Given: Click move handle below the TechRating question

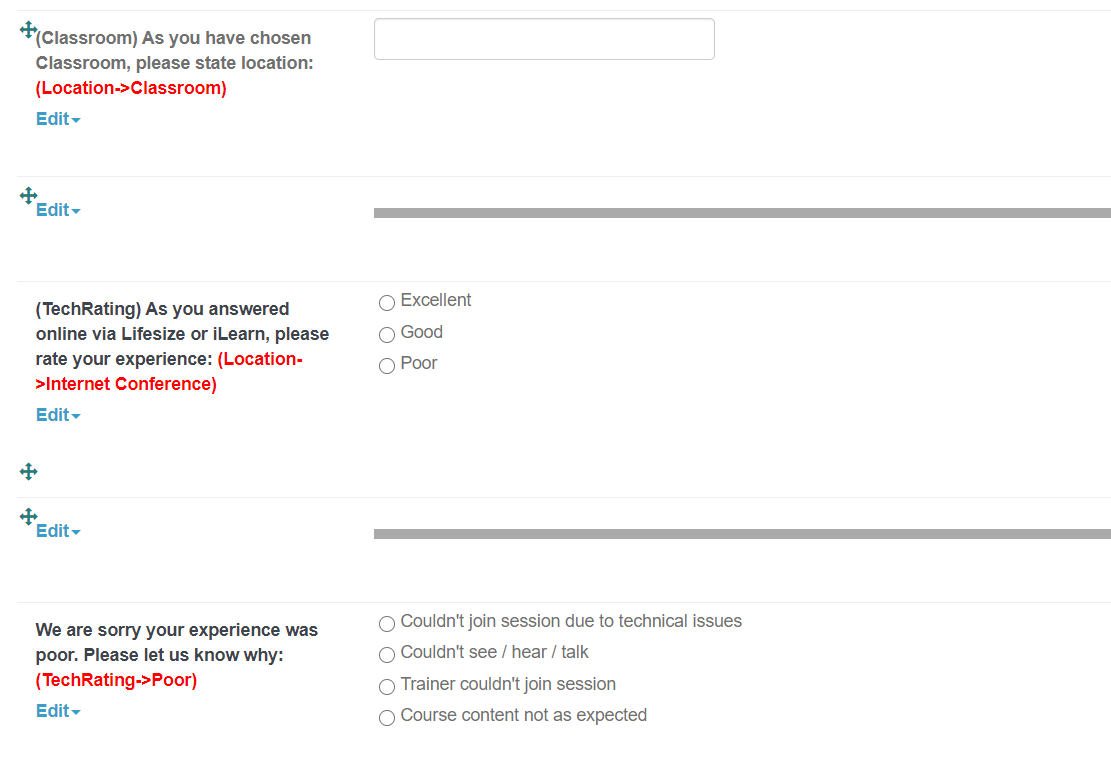Looking at the screenshot, I should pyautogui.click(x=28, y=471).
